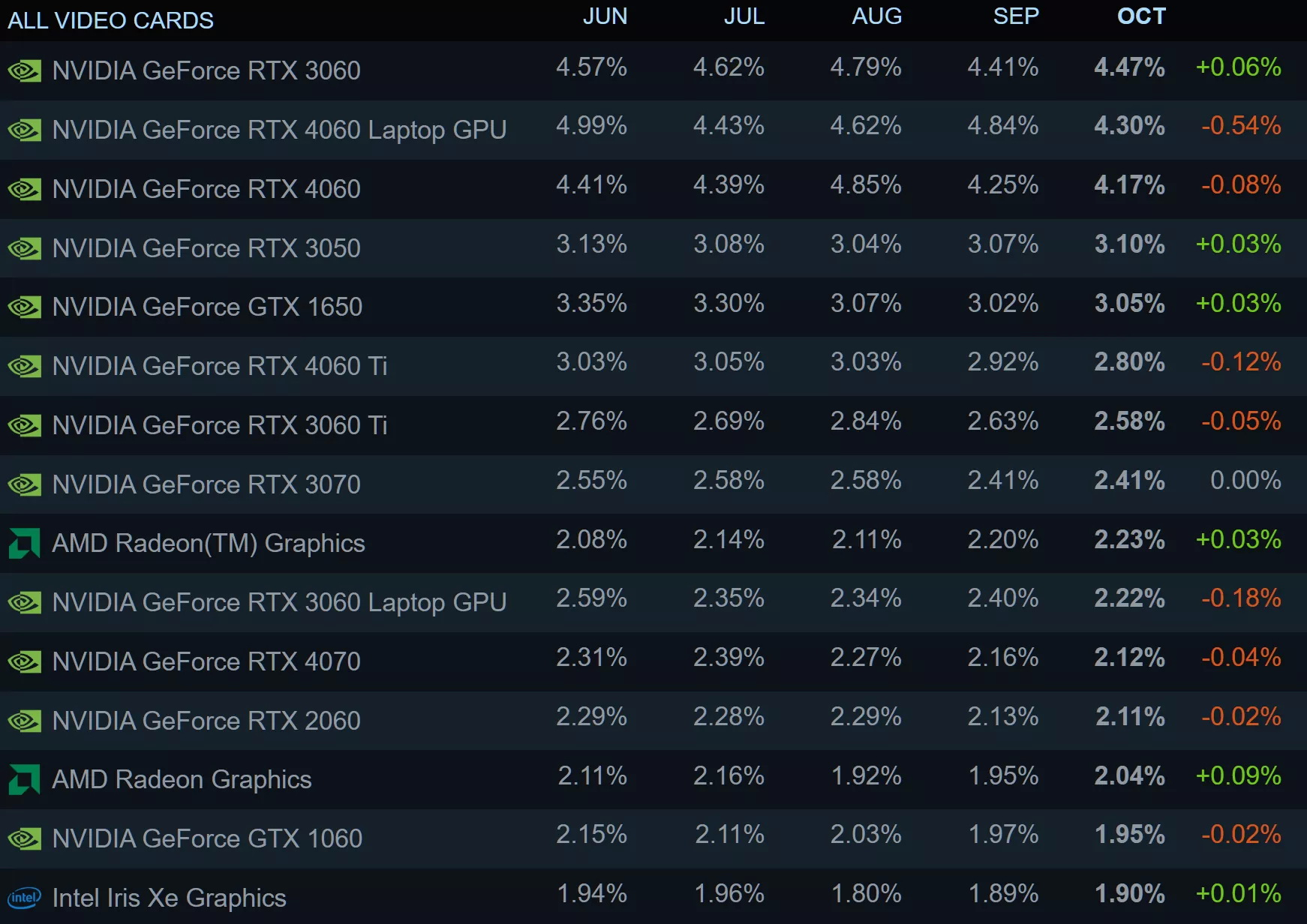Select the JUN column header
The height and width of the screenshot is (924, 1307).
(605, 16)
